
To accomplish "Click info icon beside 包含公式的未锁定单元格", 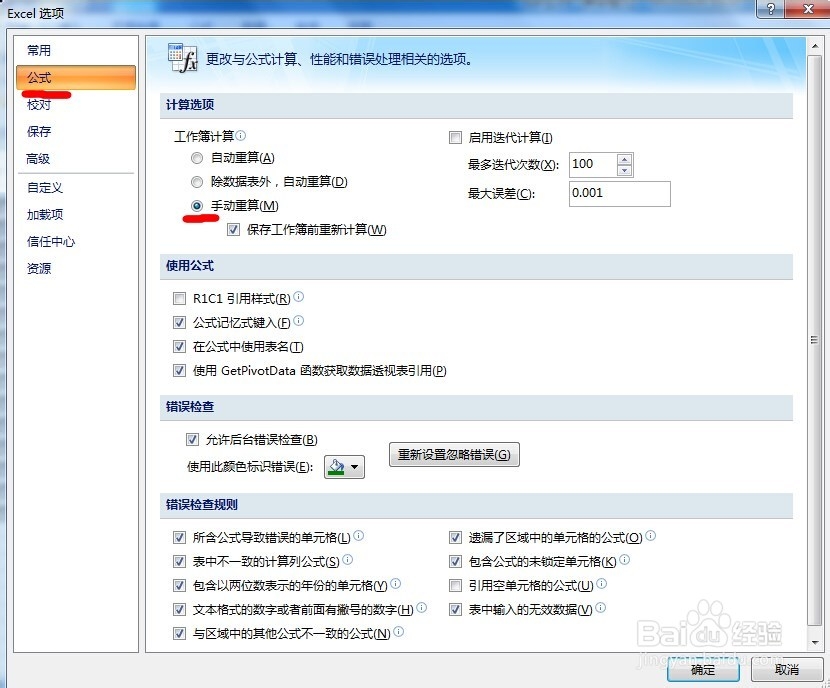I will point(625,559).
